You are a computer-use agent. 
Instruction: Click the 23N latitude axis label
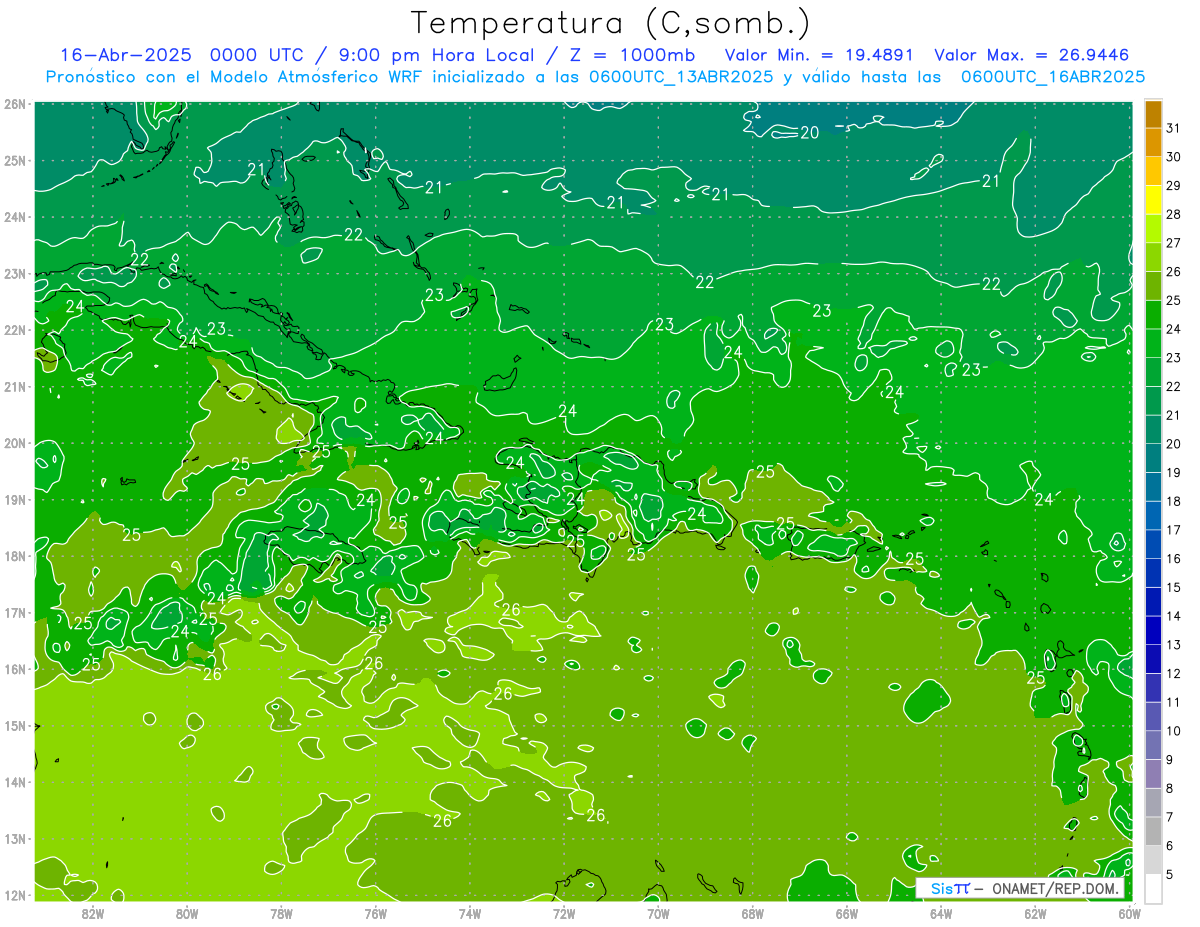(x=15, y=273)
